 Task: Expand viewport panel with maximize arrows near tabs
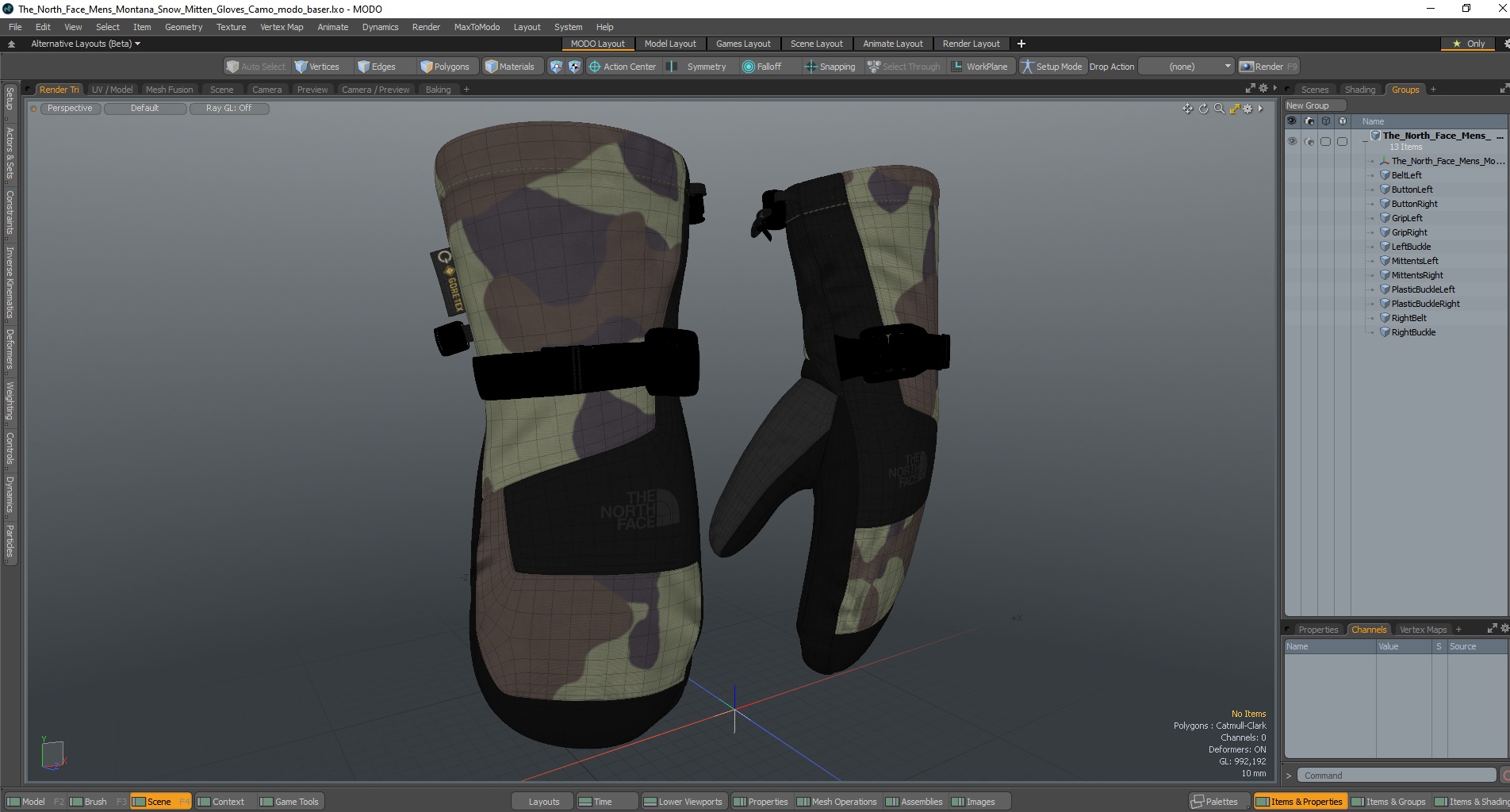coord(1251,88)
